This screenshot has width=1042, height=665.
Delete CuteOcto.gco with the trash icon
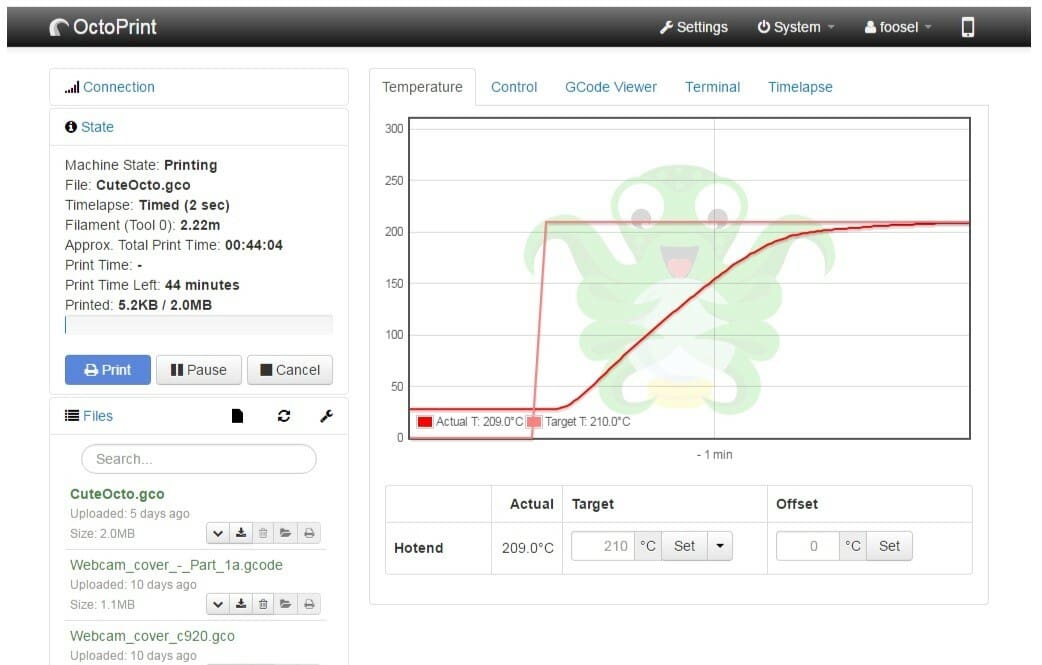click(x=263, y=533)
